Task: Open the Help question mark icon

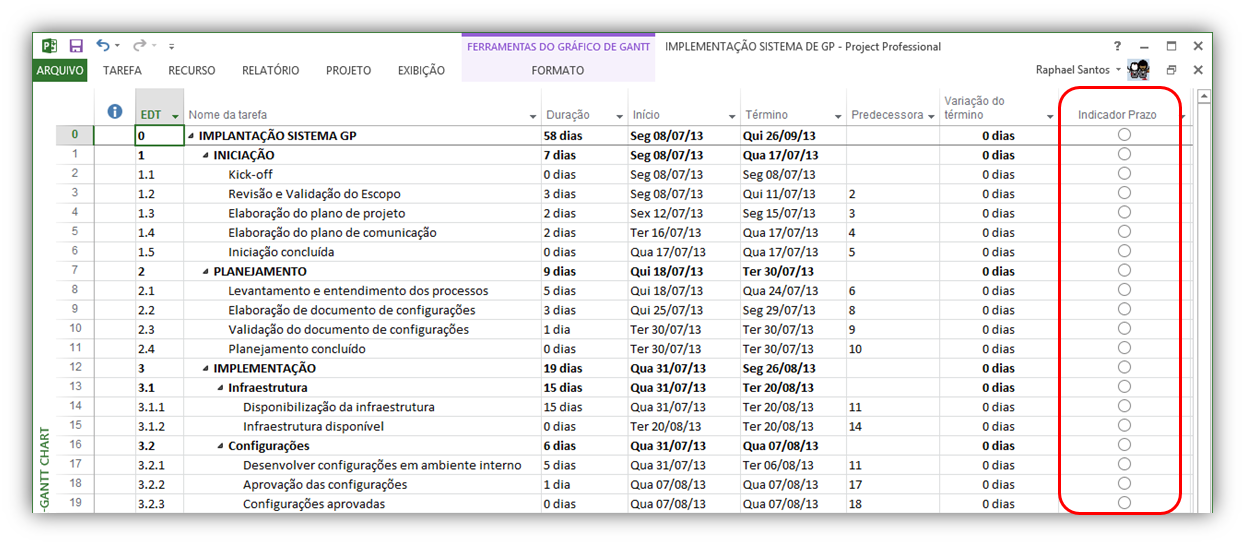Action: click(x=1118, y=46)
